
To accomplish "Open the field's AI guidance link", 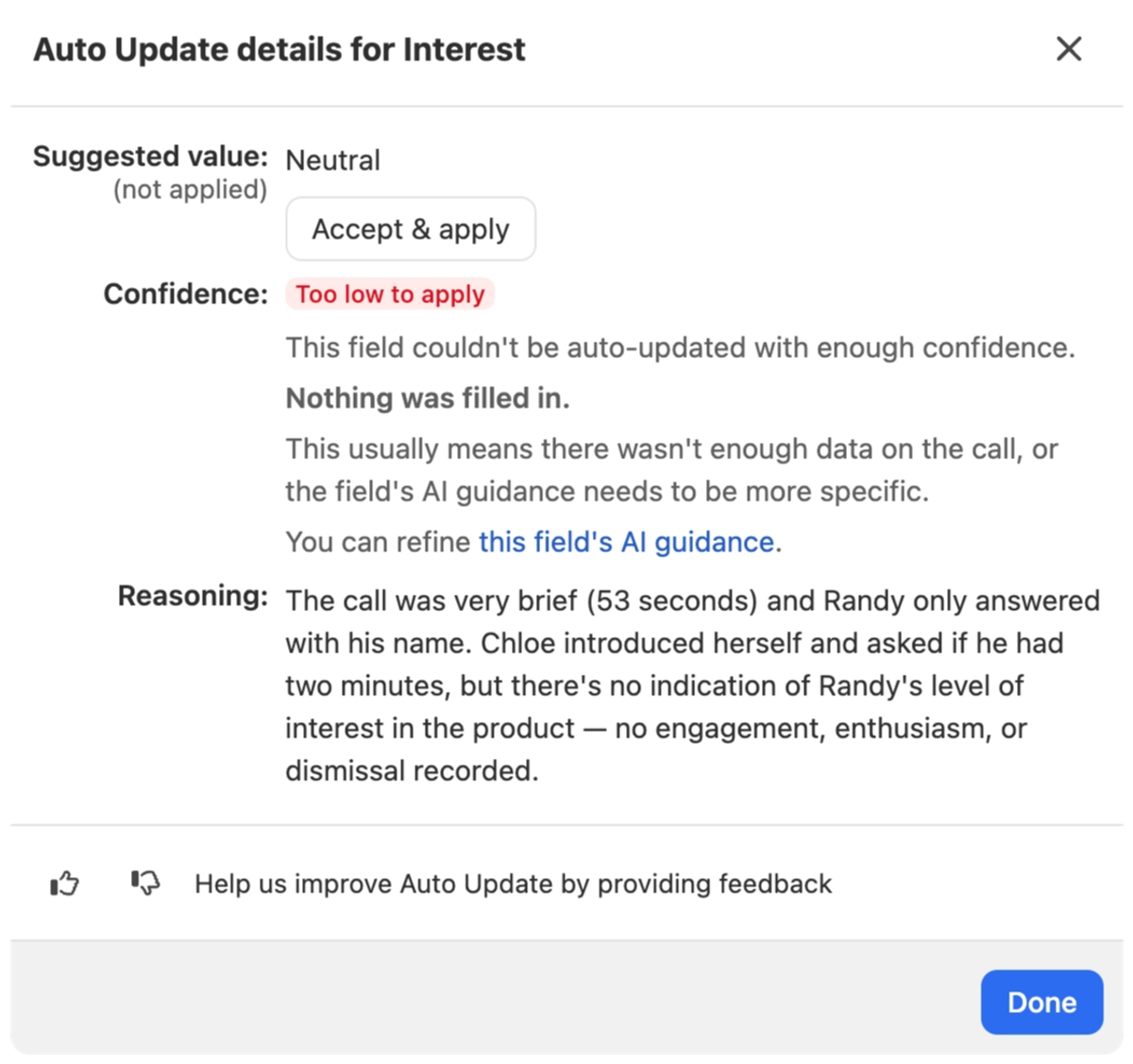I will 627,542.
